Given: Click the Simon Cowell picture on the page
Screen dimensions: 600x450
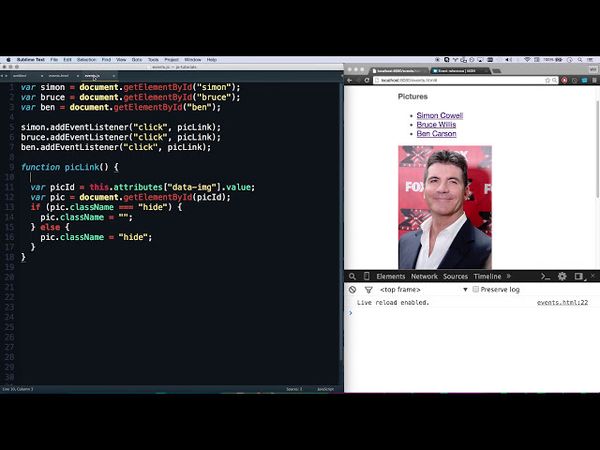Looking at the screenshot, I should [445, 207].
